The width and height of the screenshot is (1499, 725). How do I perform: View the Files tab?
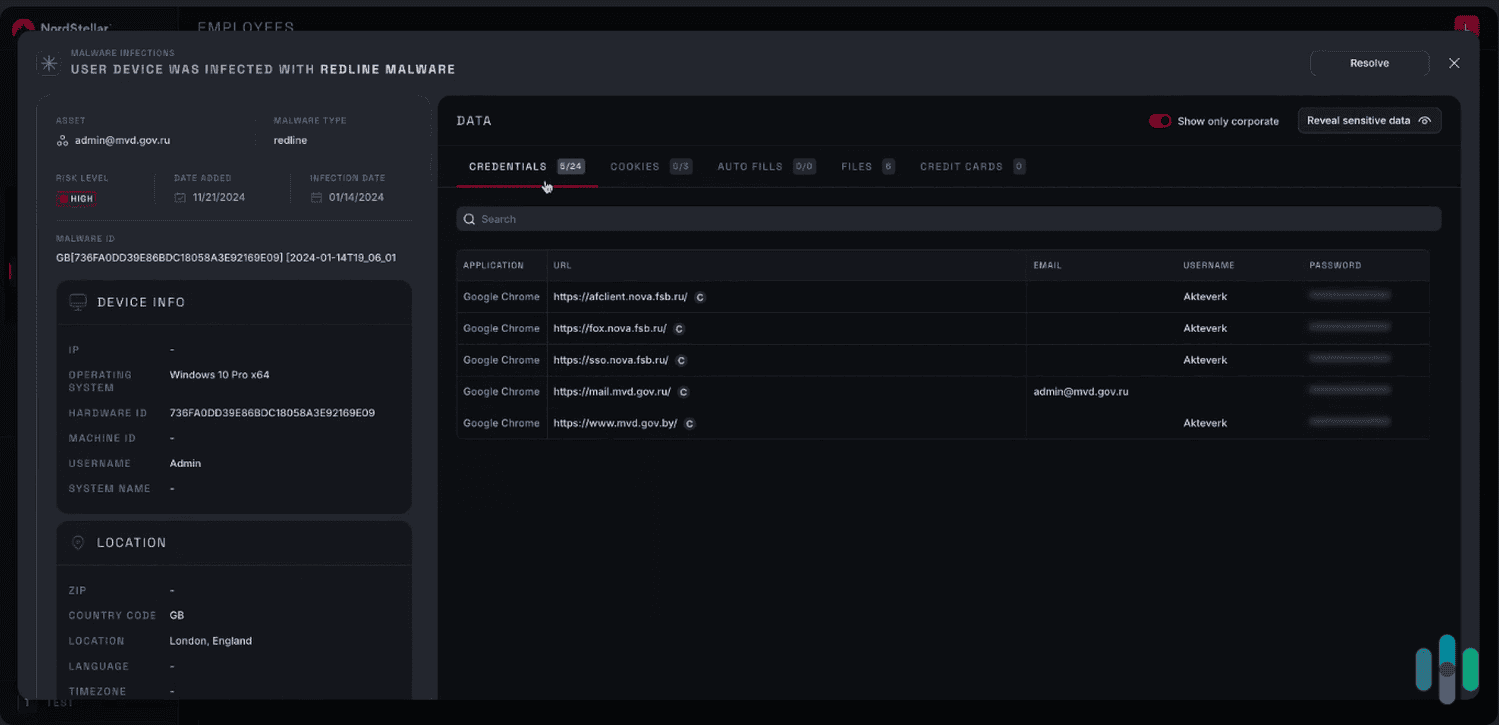coord(857,166)
